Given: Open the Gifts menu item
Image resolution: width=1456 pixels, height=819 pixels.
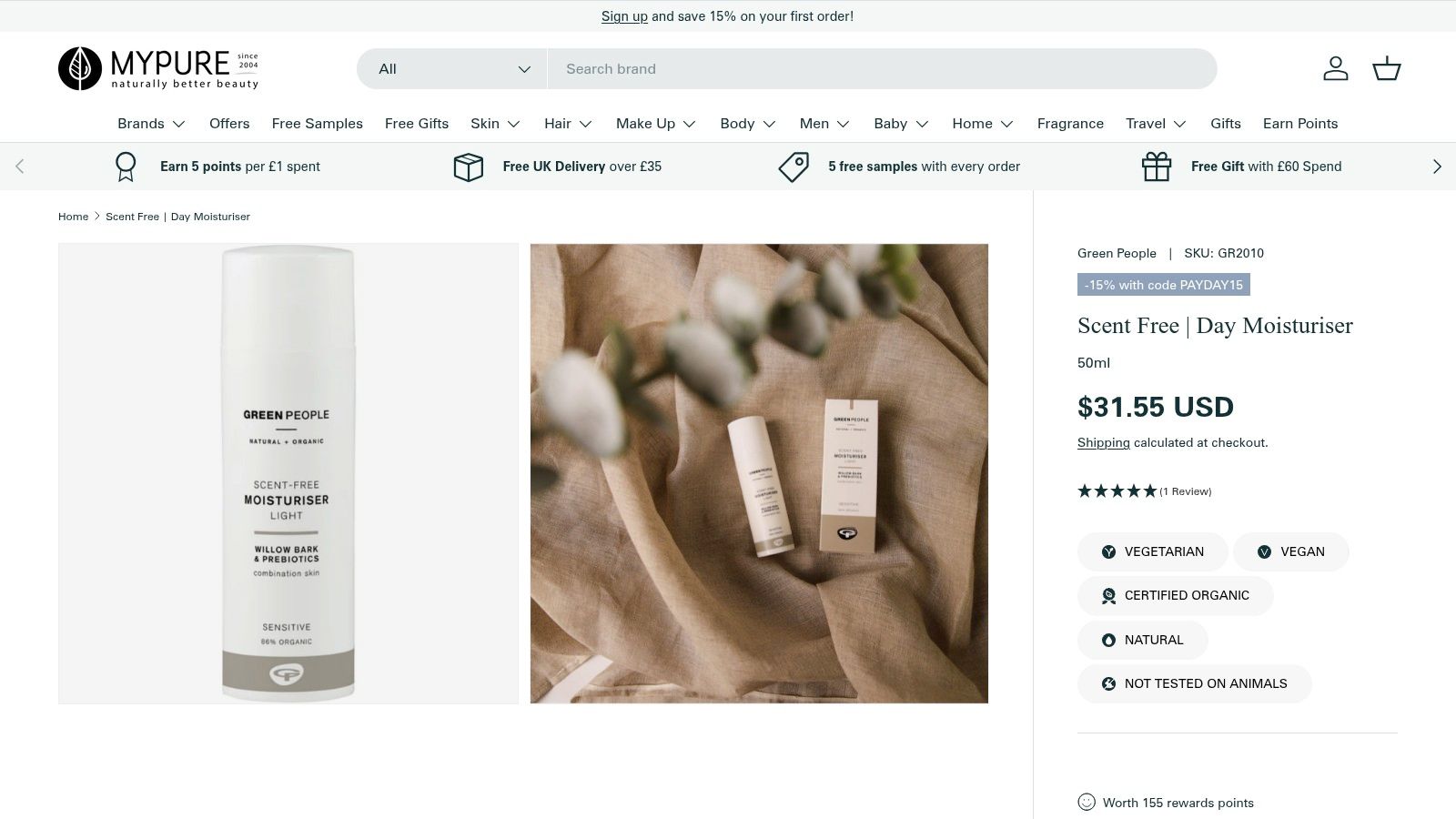Looking at the screenshot, I should (x=1226, y=124).
